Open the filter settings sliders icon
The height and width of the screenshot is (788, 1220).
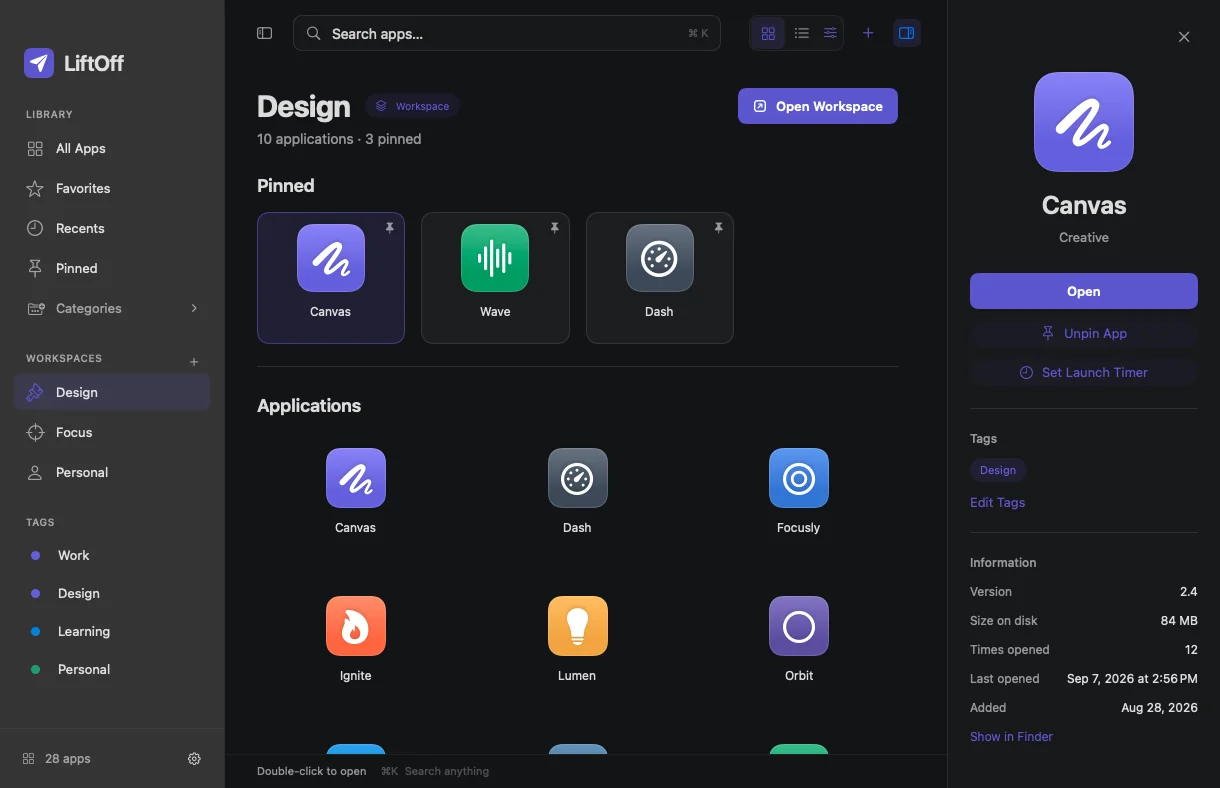[x=830, y=33]
